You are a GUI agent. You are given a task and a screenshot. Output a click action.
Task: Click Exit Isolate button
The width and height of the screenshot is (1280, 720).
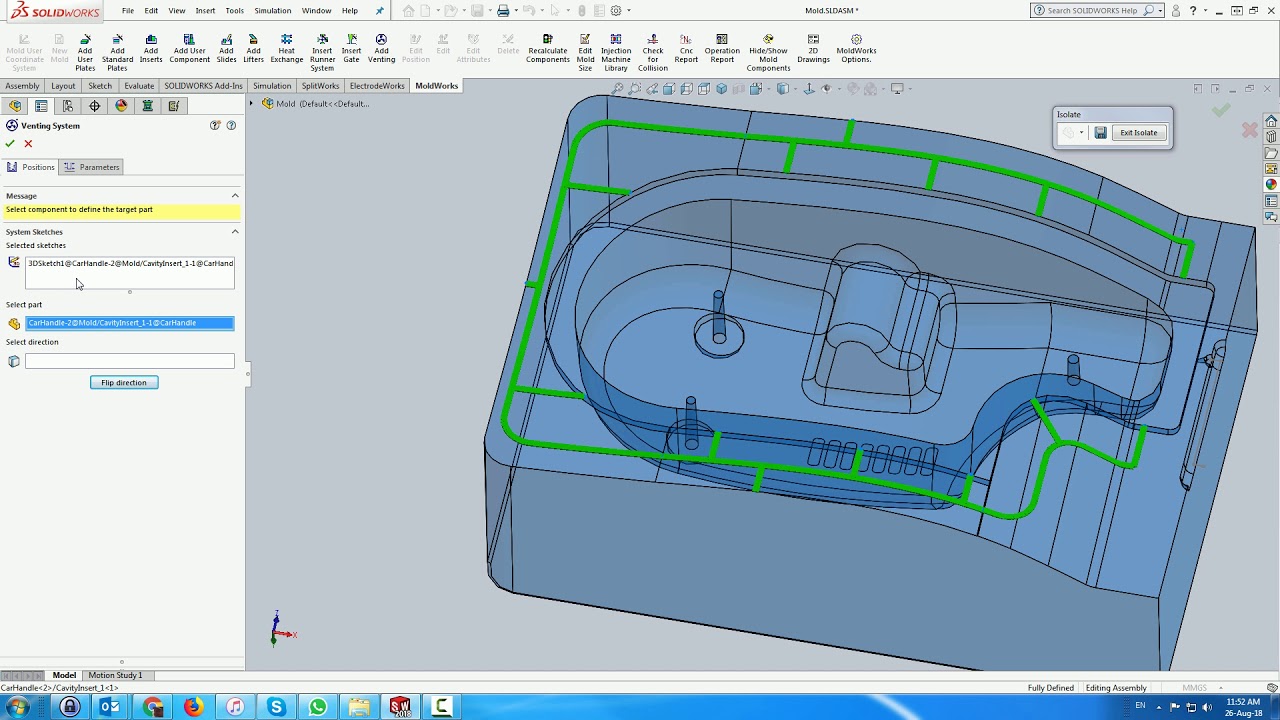coord(1139,133)
